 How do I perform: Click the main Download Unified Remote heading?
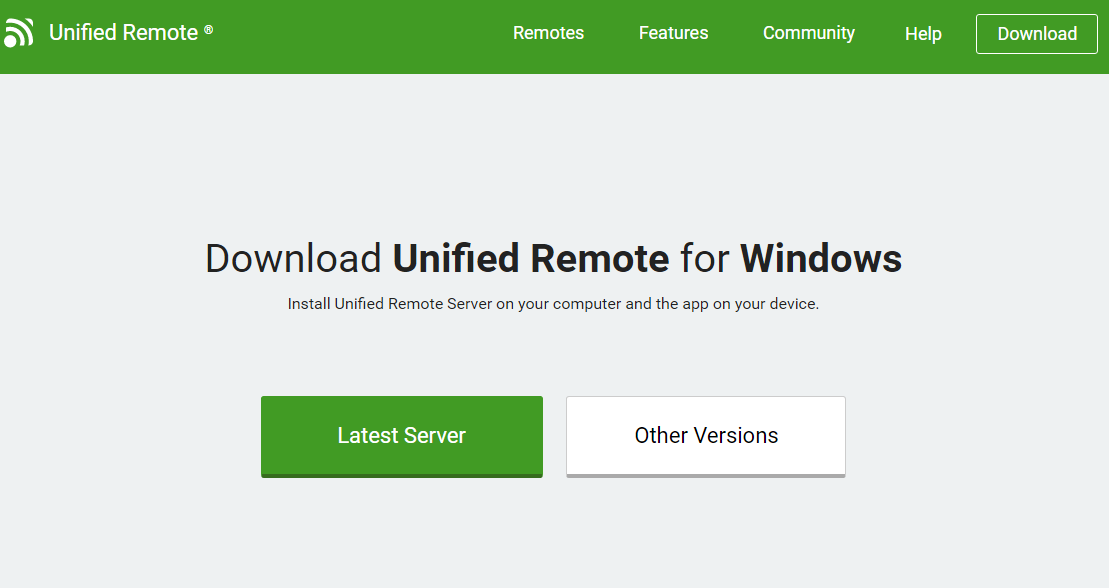pyautogui.click(x=554, y=258)
